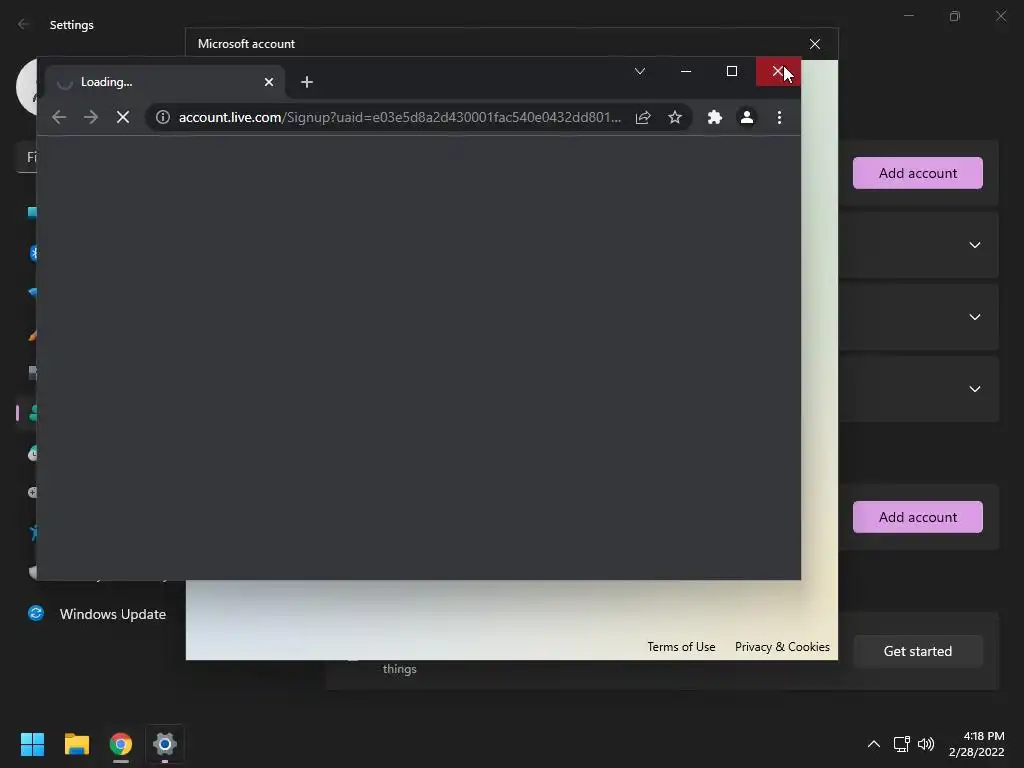This screenshot has height=768, width=1024.
Task: Click the upper Add account button
Action: click(918, 173)
